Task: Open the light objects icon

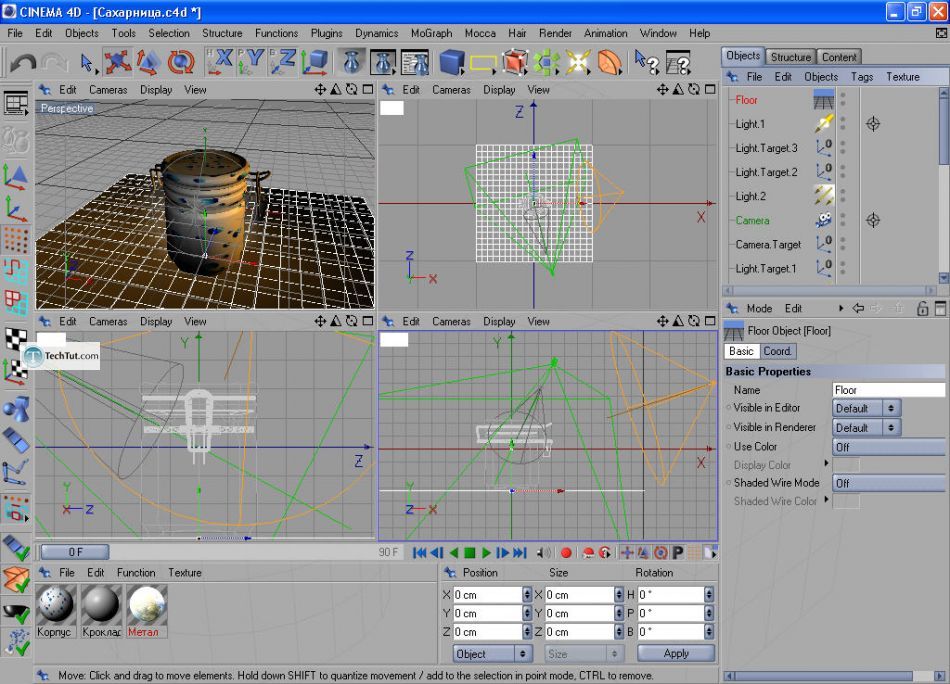Action: pyautogui.click(x=578, y=62)
